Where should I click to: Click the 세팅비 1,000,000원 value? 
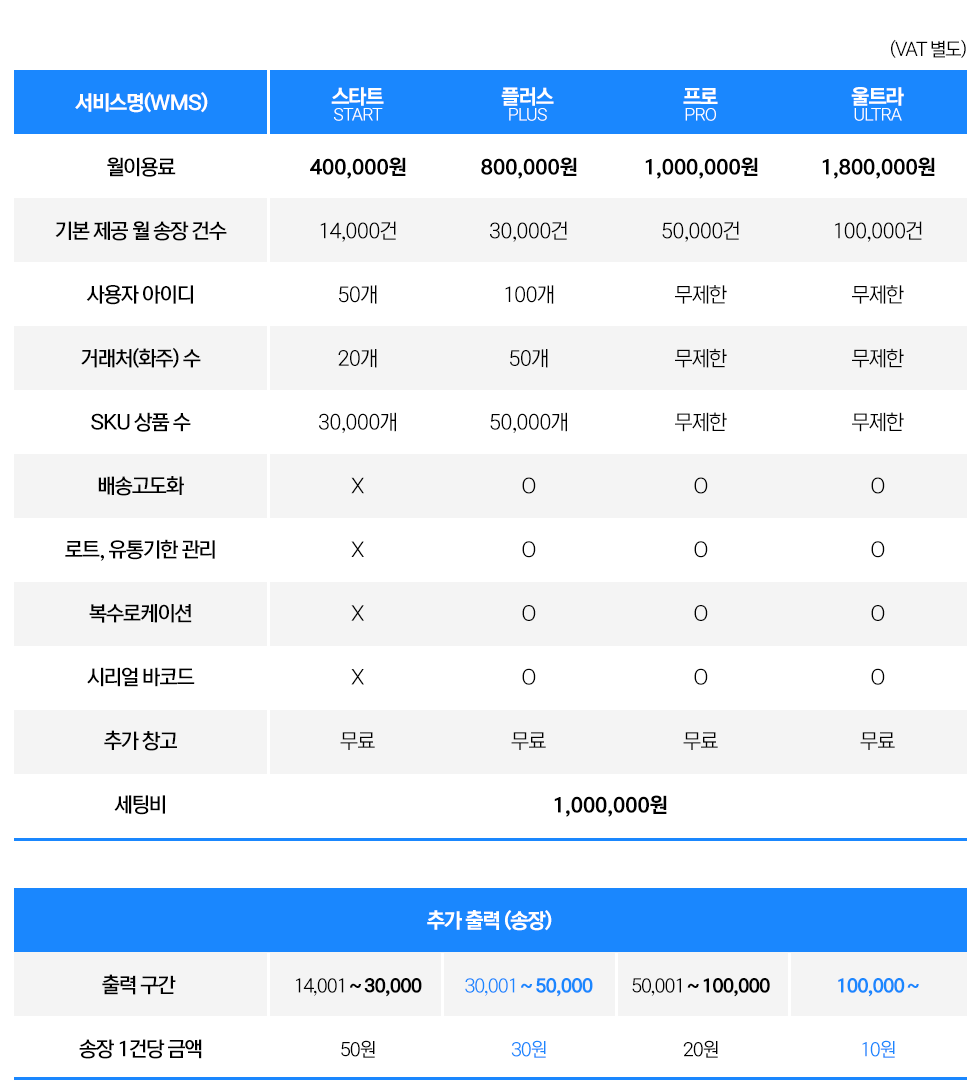coord(610,806)
